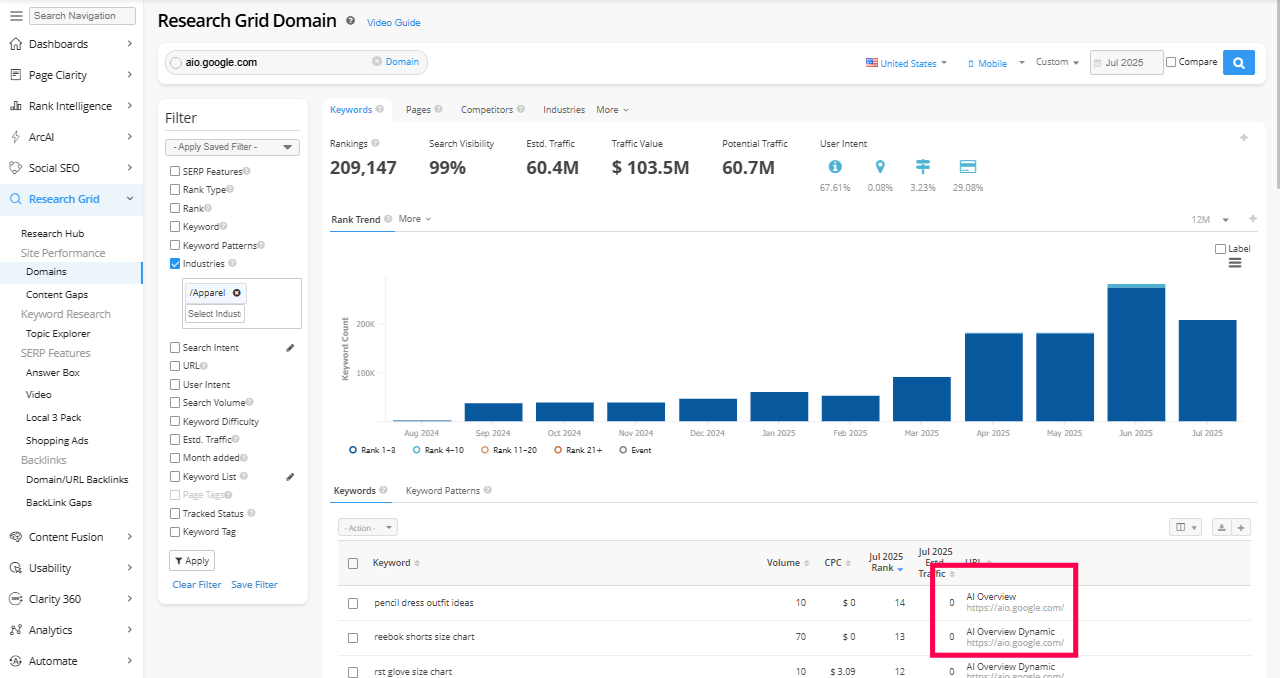The width and height of the screenshot is (1280, 678).
Task: Open the Apply Saved Filter dropdown
Action: point(232,147)
